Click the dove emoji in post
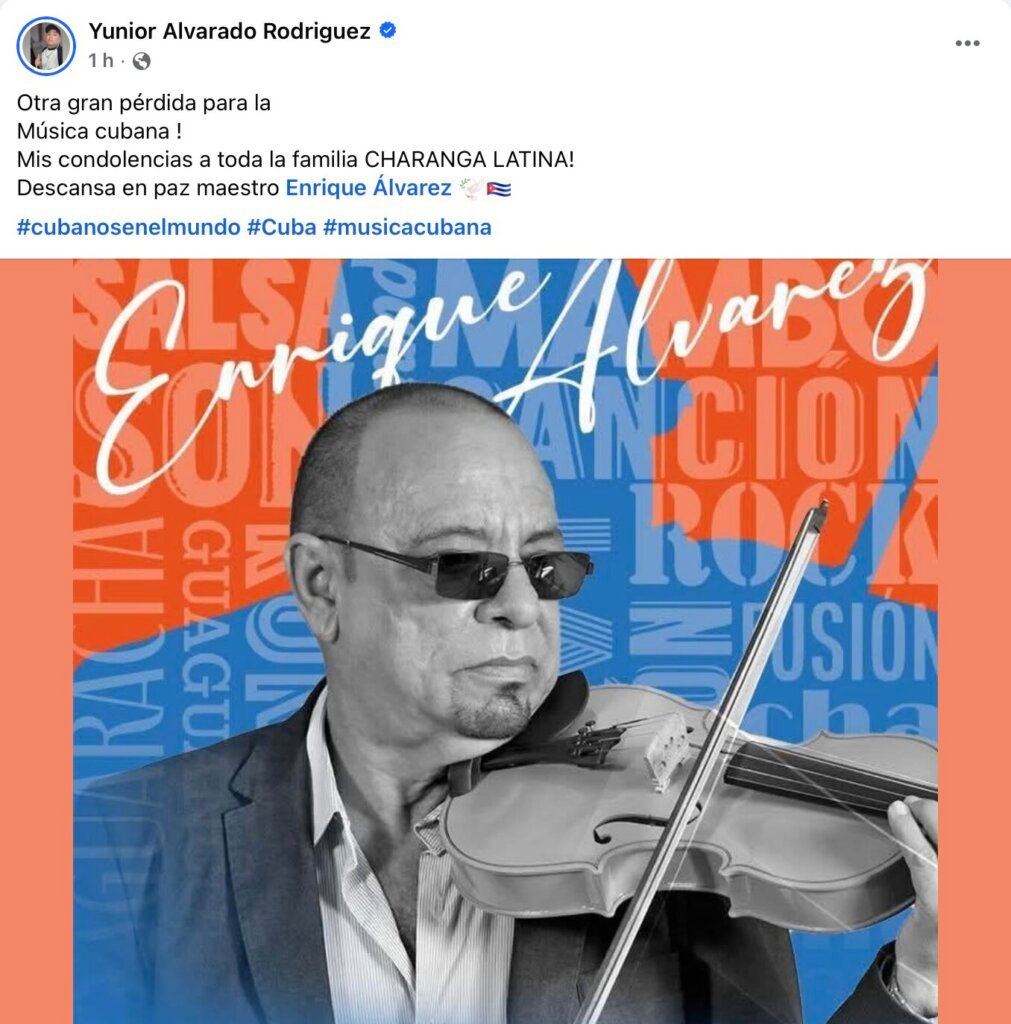 [471, 188]
